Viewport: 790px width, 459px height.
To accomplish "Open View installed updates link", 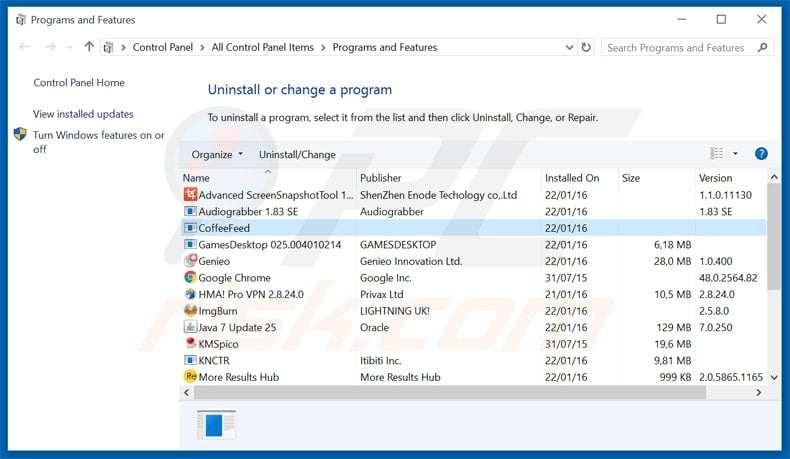I will pyautogui.click(x=83, y=114).
